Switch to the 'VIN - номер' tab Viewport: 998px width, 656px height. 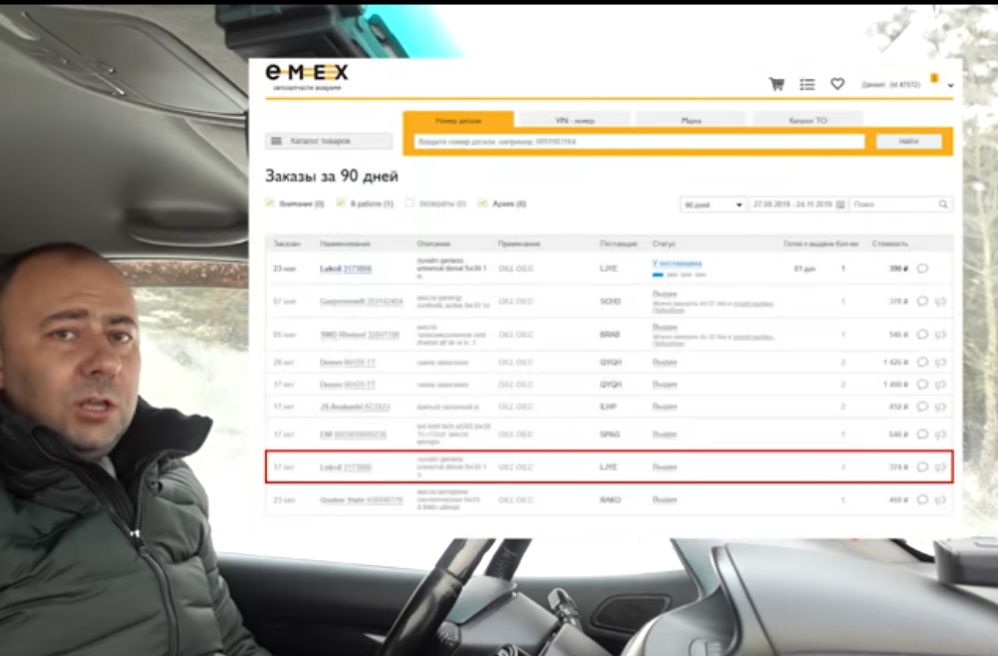[574, 120]
